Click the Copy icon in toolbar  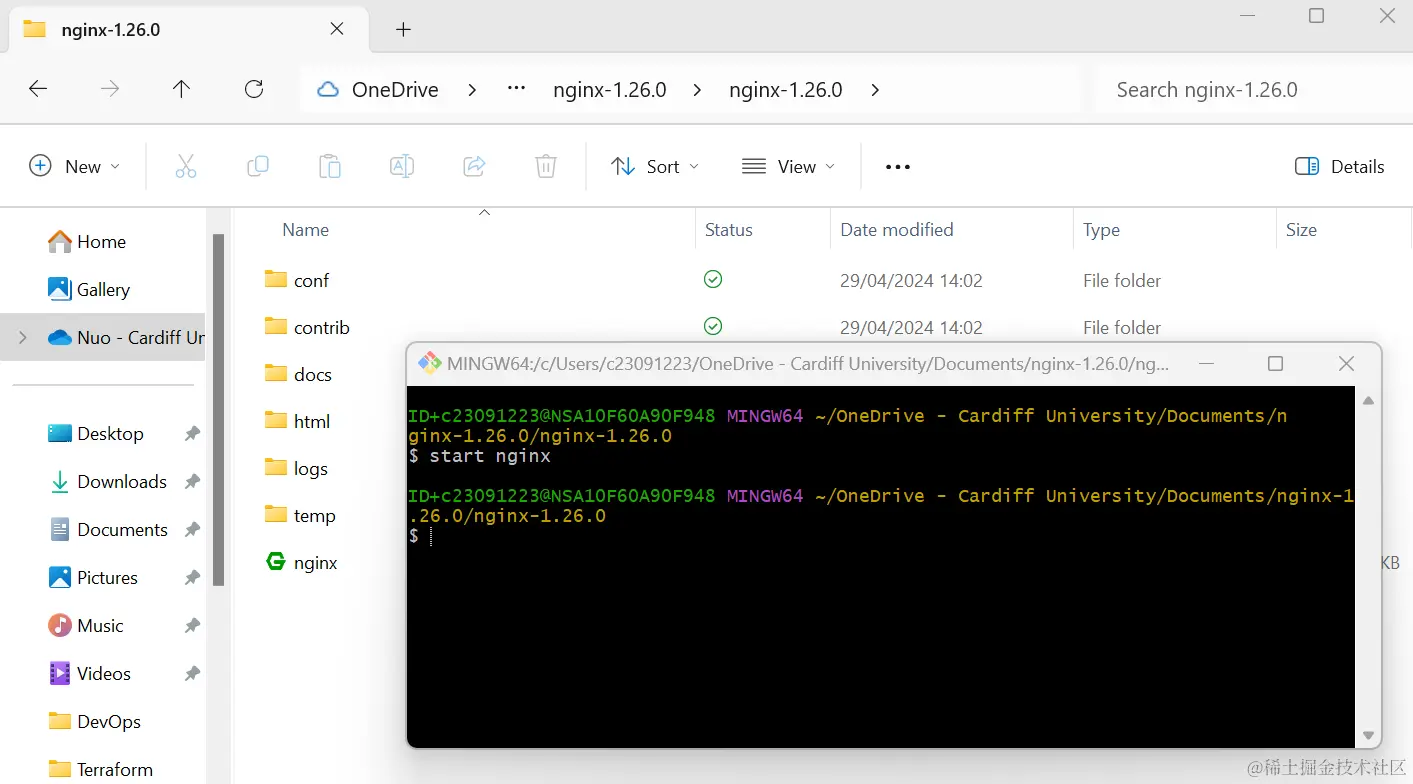pos(258,166)
